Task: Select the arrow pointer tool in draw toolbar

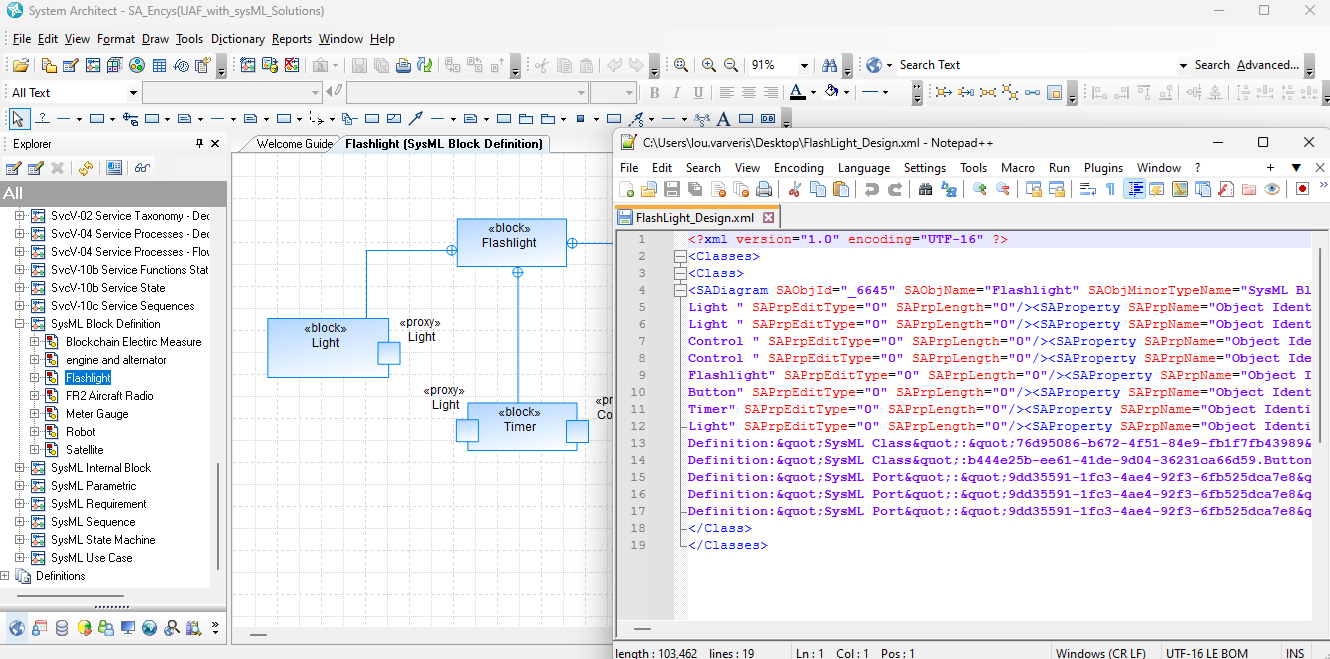Action: pyautogui.click(x=17, y=118)
